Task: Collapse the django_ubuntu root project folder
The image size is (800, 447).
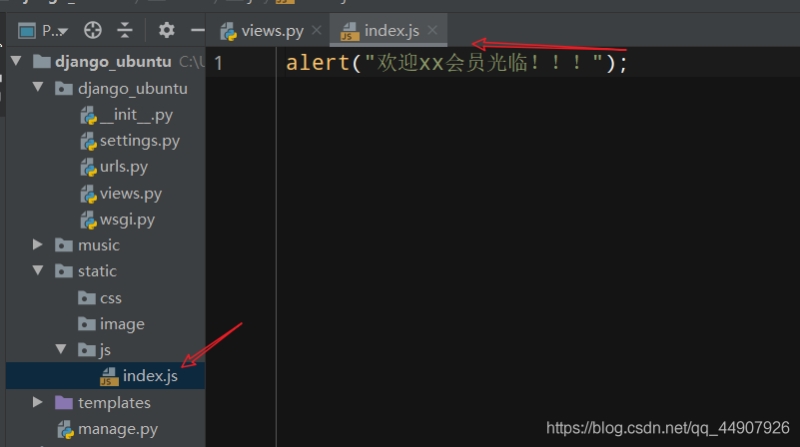Action: [16, 62]
